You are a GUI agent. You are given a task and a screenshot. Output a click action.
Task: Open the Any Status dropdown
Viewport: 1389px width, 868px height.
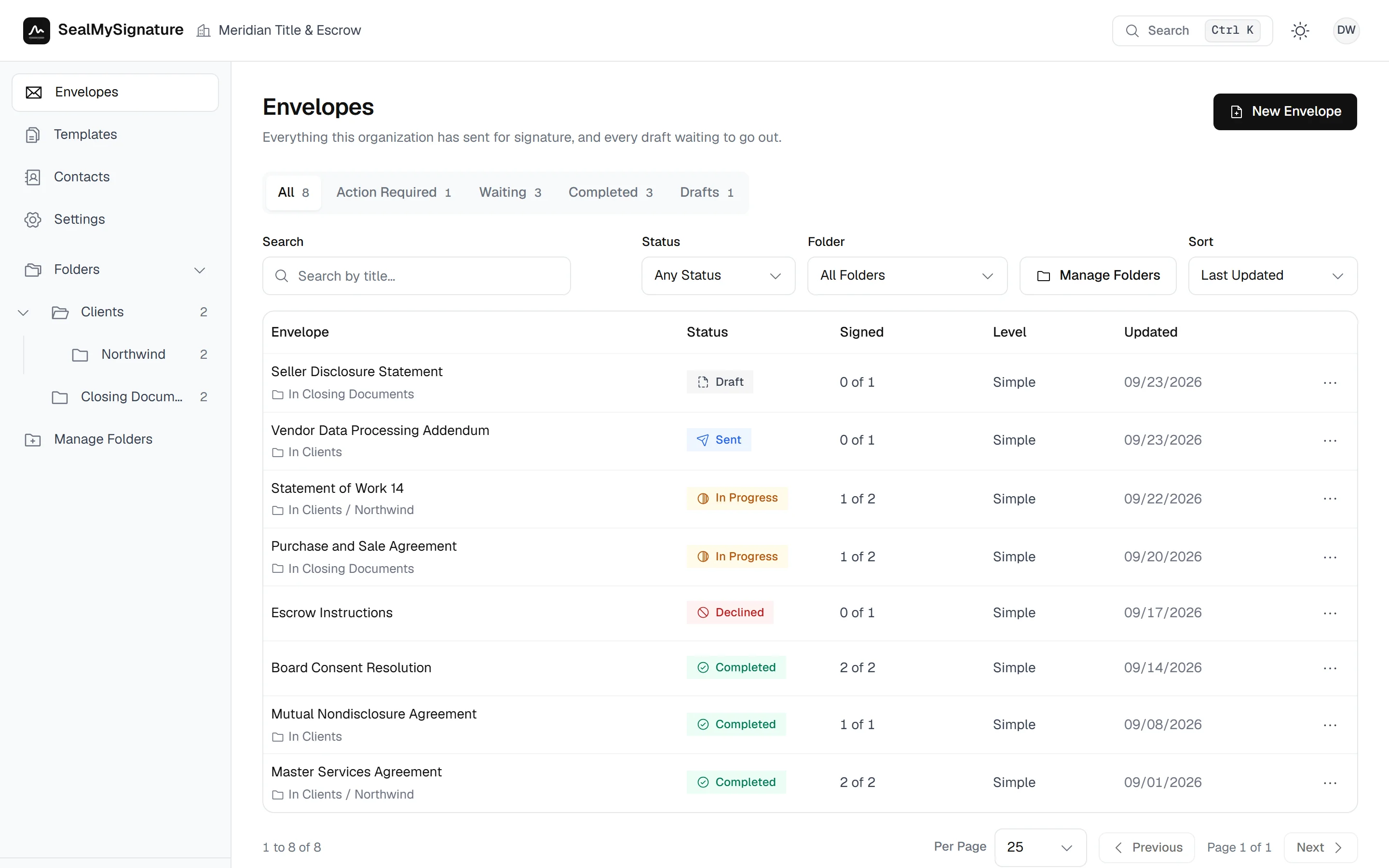click(x=718, y=275)
